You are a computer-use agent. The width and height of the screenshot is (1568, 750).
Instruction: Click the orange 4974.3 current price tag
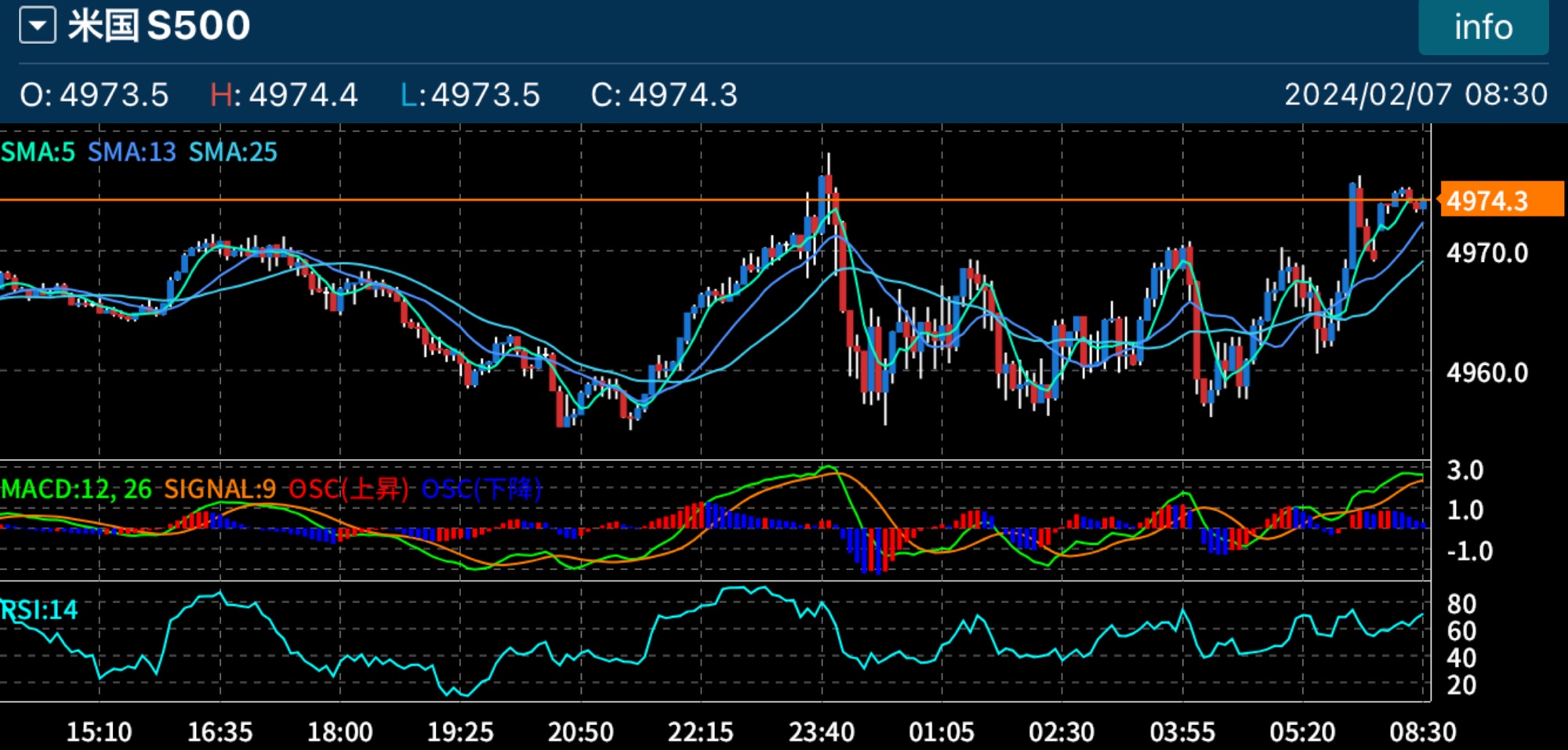(x=1501, y=201)
